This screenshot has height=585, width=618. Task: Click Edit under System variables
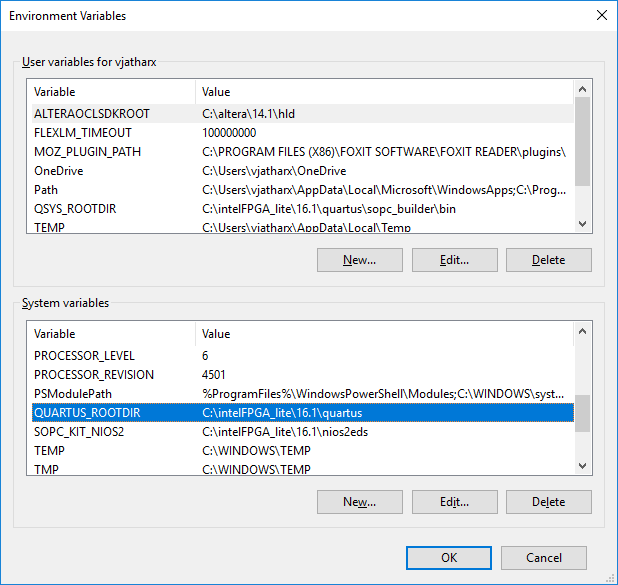454,502
